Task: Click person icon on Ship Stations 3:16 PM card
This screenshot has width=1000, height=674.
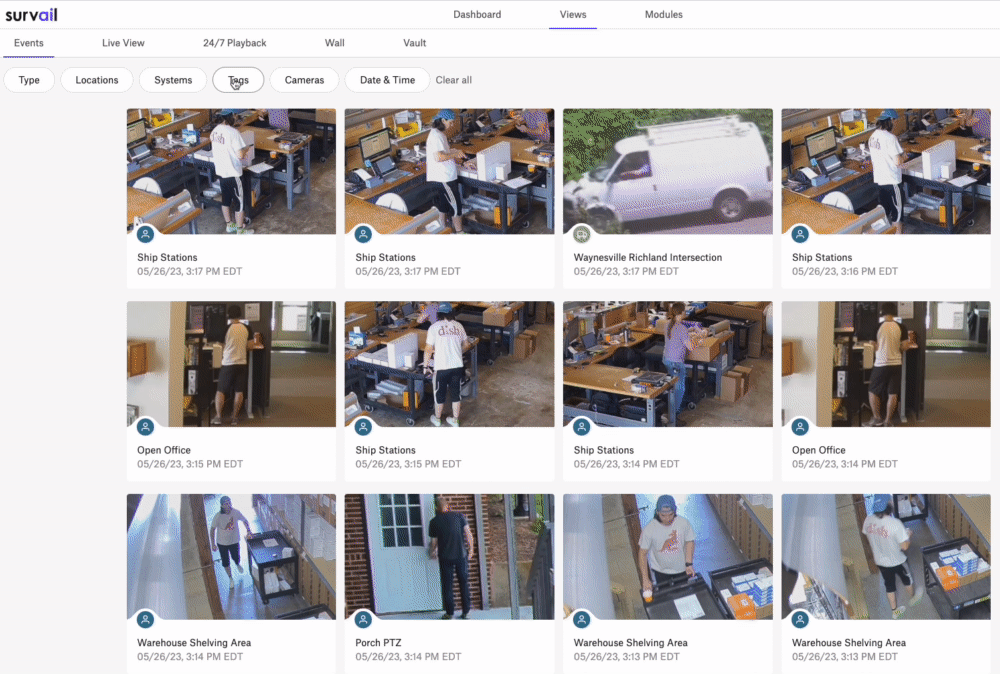Action: [800, 235]
